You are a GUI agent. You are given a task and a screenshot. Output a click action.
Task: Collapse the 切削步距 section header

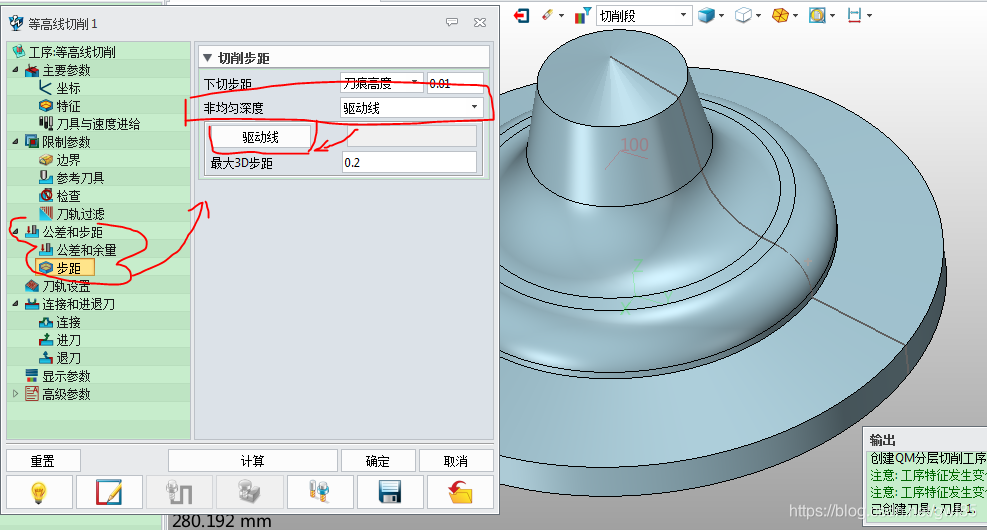pyautogui.click(x=207, y=58)
